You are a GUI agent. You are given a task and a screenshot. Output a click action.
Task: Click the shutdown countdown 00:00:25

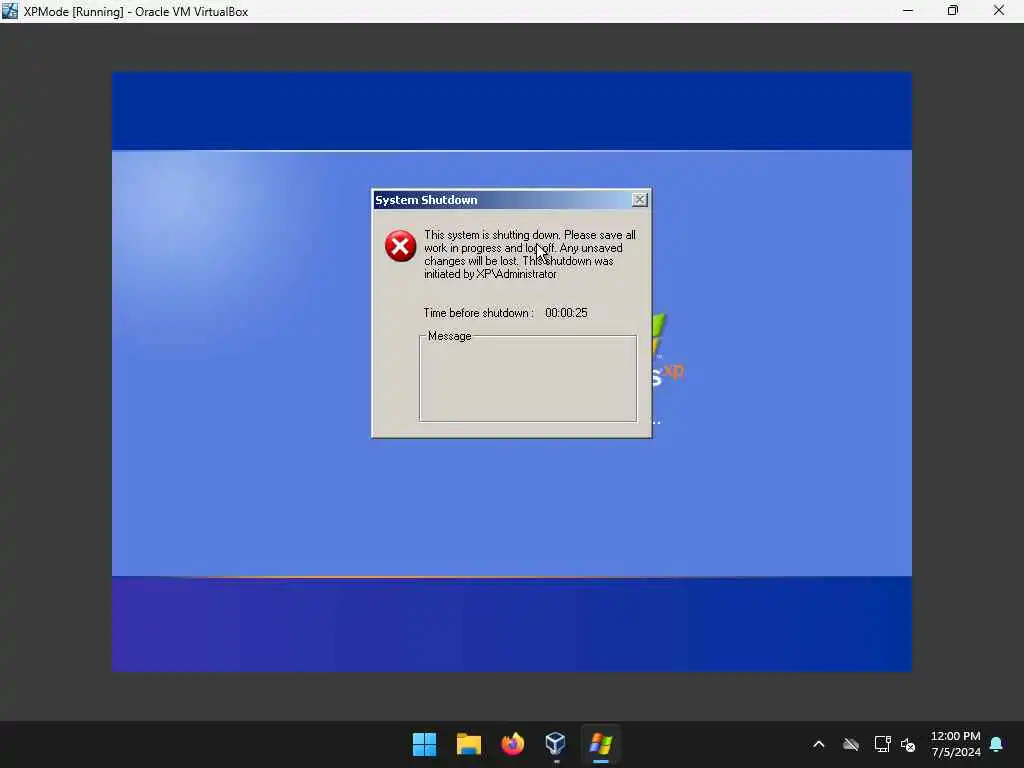click(x=566, y=313)
